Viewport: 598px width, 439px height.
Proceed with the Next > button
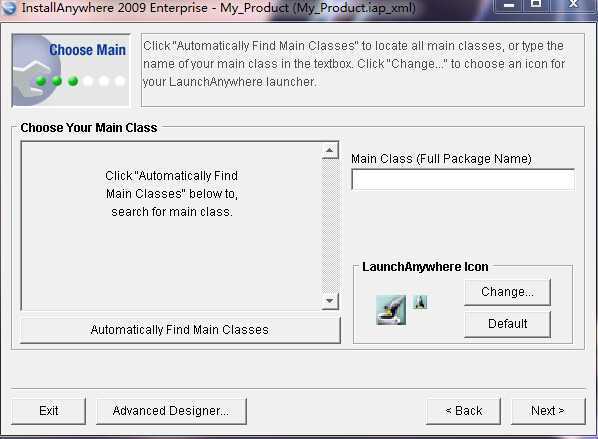[x=548, y=411]
